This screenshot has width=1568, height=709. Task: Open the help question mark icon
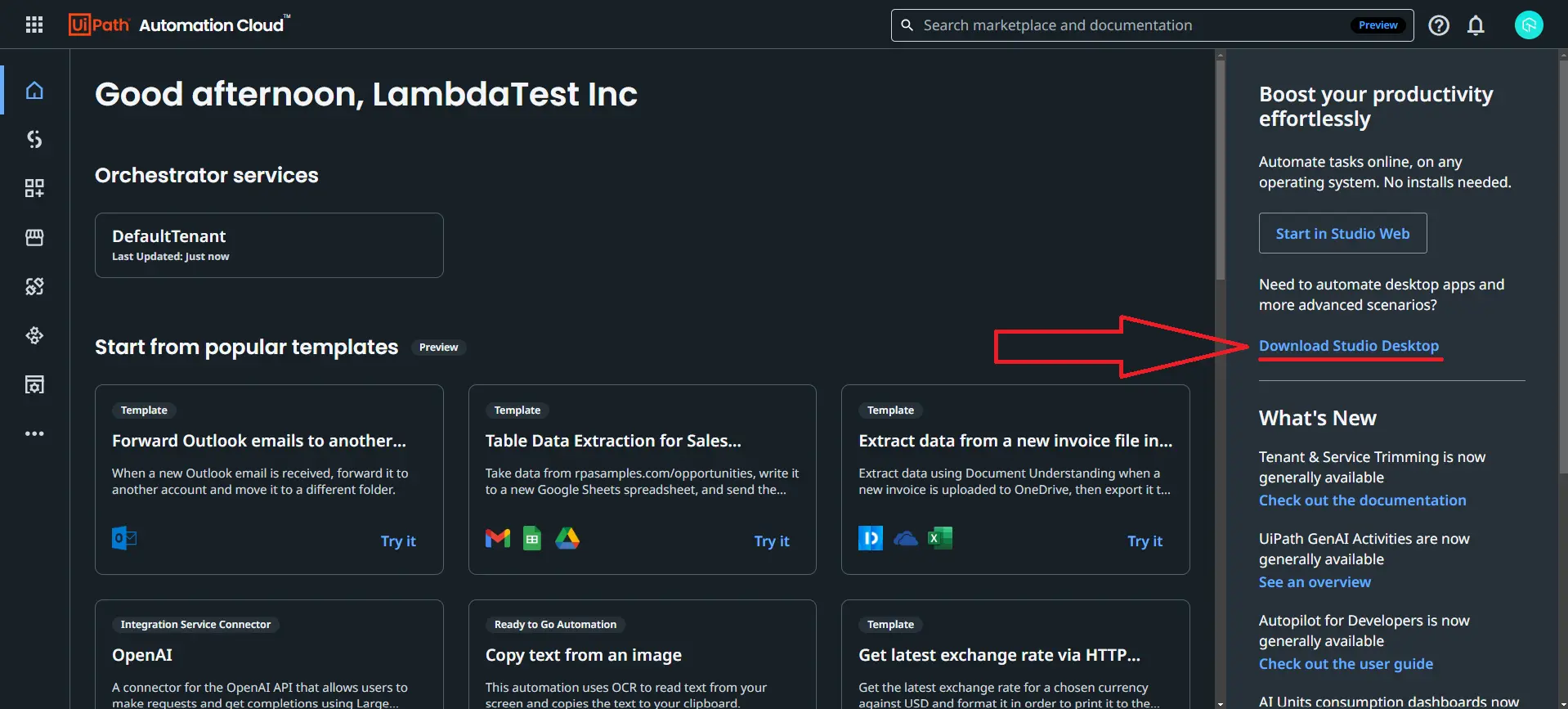coord(1438,25)
